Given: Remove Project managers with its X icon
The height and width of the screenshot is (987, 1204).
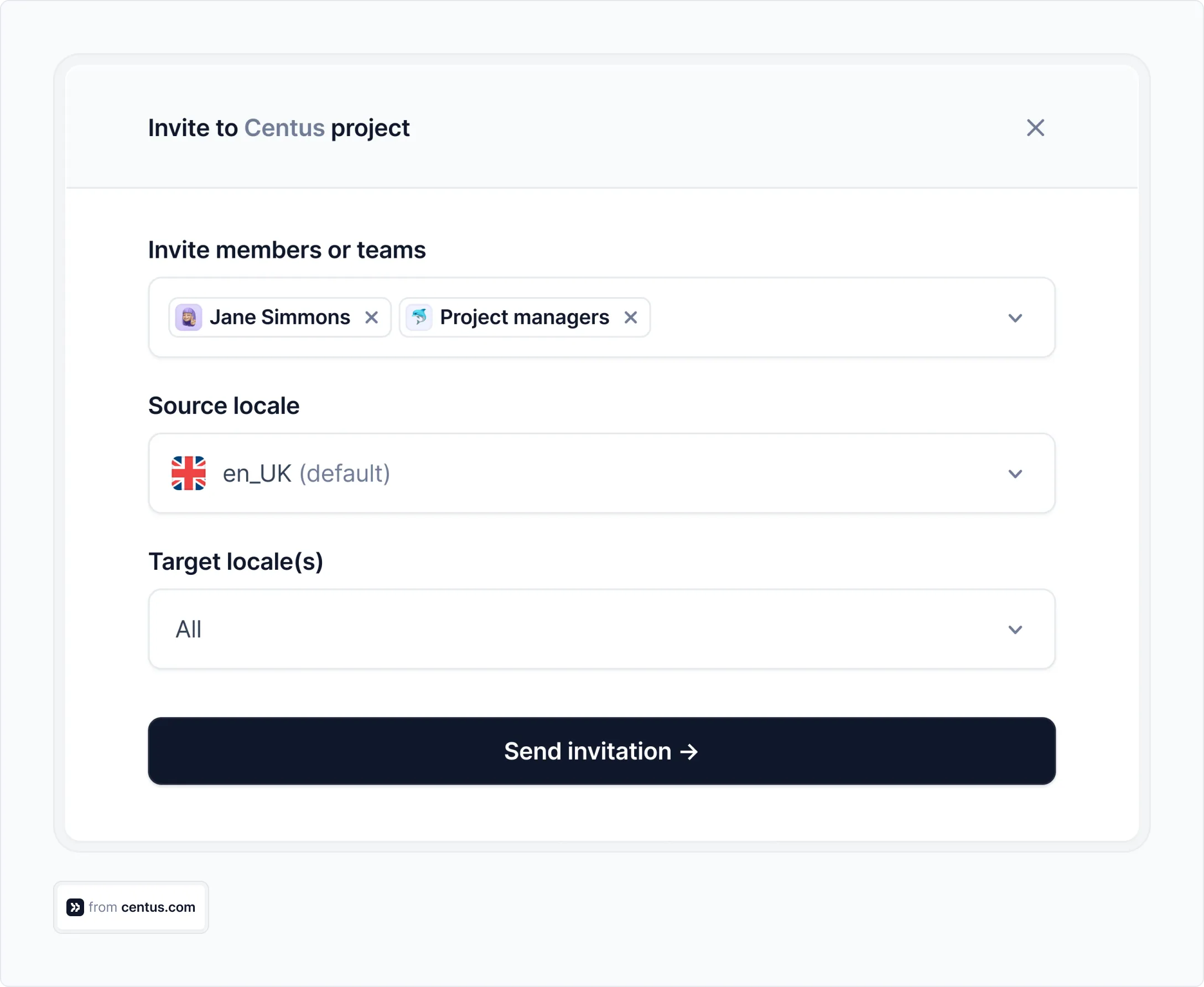Looking at the screenshot, I should point(631,317).
